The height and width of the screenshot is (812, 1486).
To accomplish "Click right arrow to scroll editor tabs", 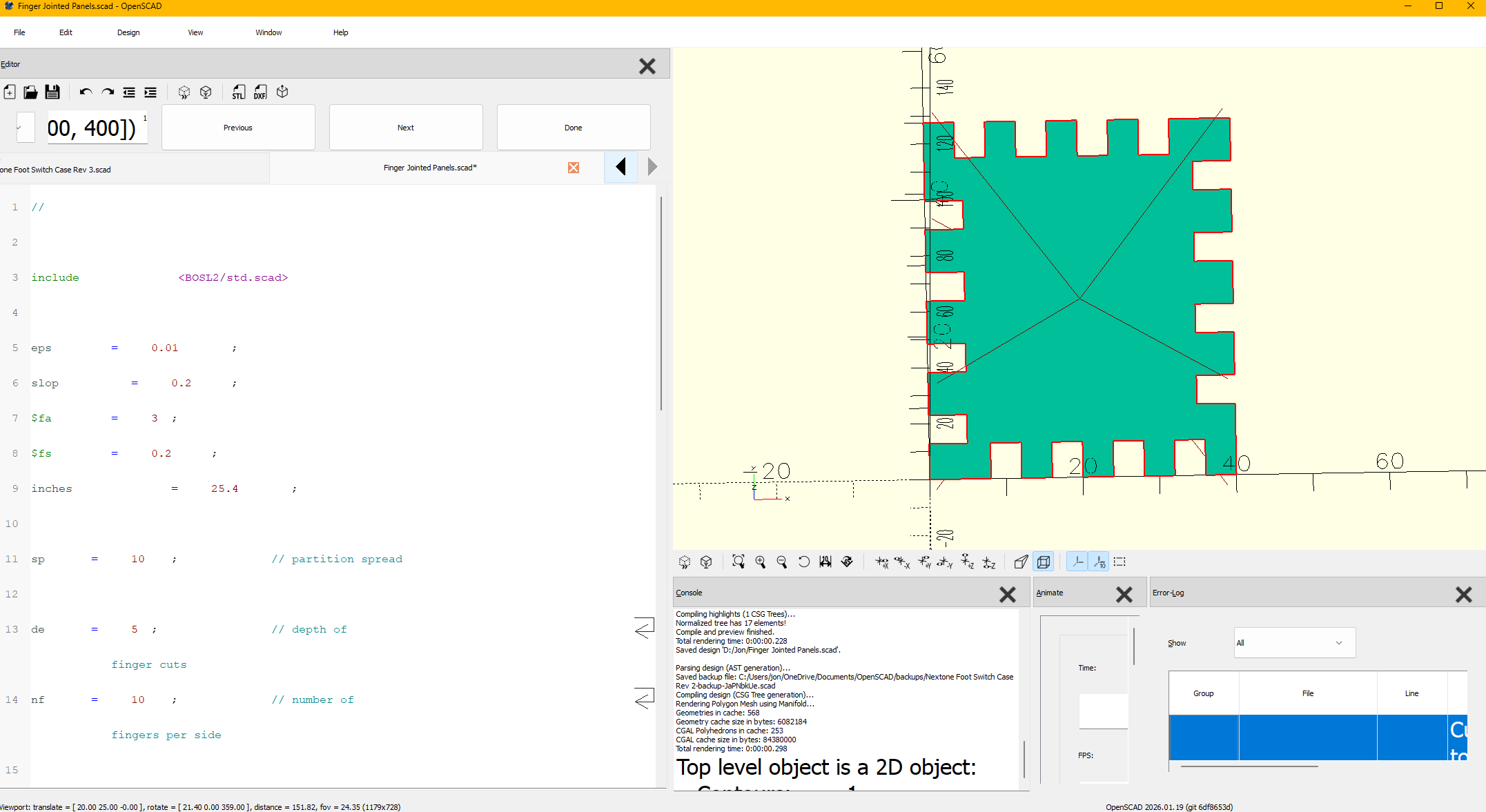I will click(x=652, y=167).
